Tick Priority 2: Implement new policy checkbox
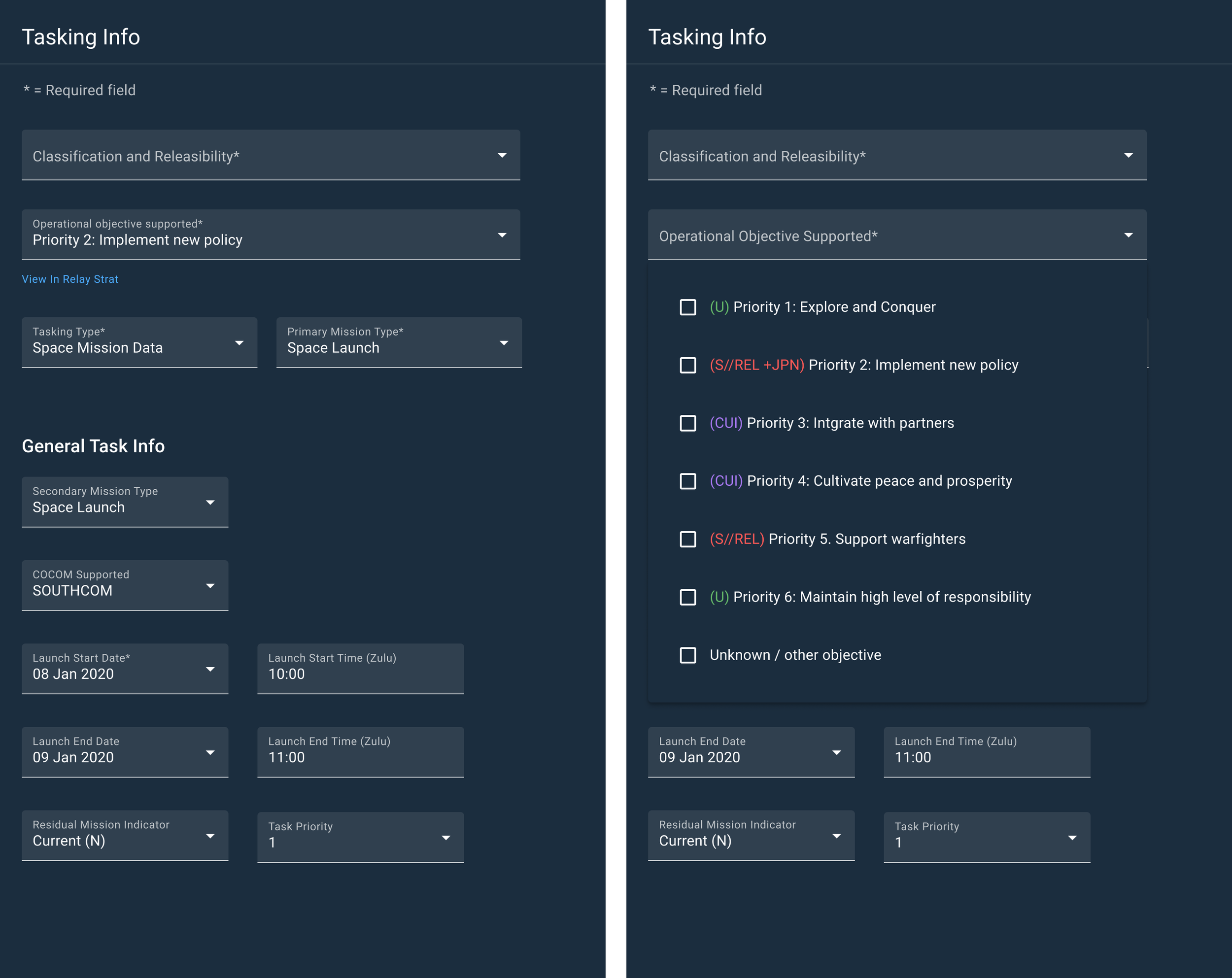This screenshot has height=978, width=1232. point(688,365)
